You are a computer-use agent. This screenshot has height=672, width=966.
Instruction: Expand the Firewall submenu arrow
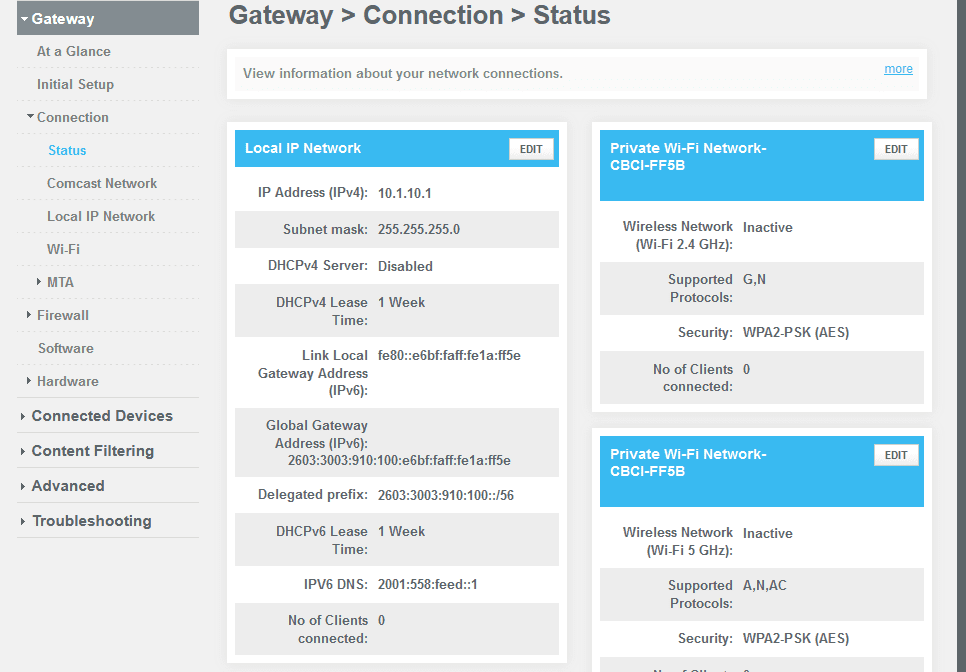click(x=29, y=315)
